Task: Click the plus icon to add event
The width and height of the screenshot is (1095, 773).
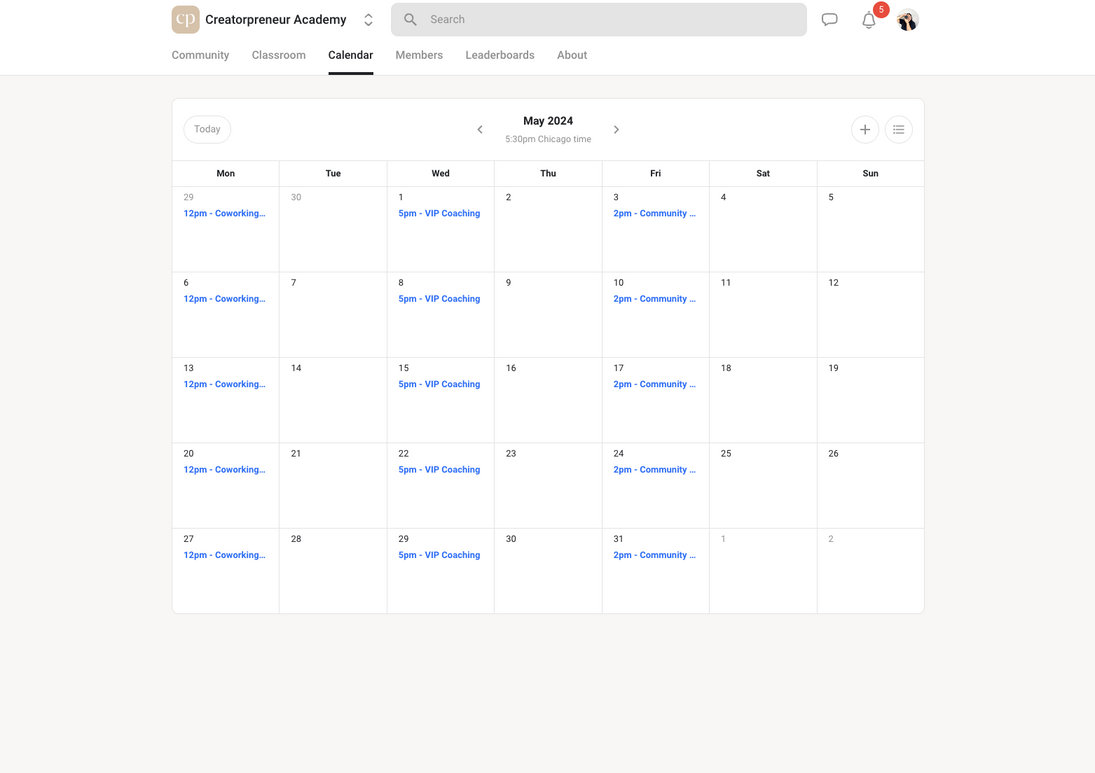Action: (865, 130)
